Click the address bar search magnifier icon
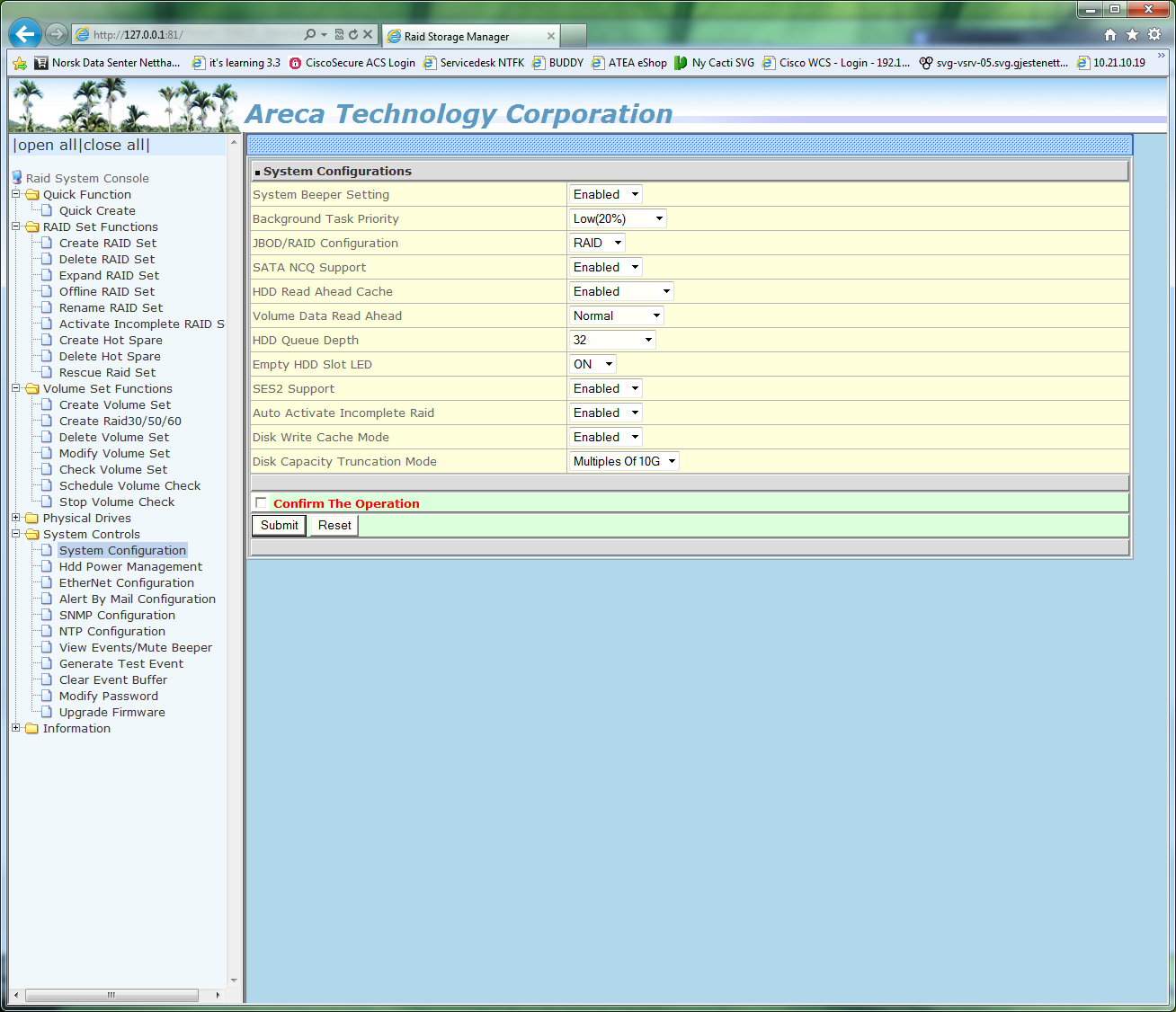 [310, 34]
